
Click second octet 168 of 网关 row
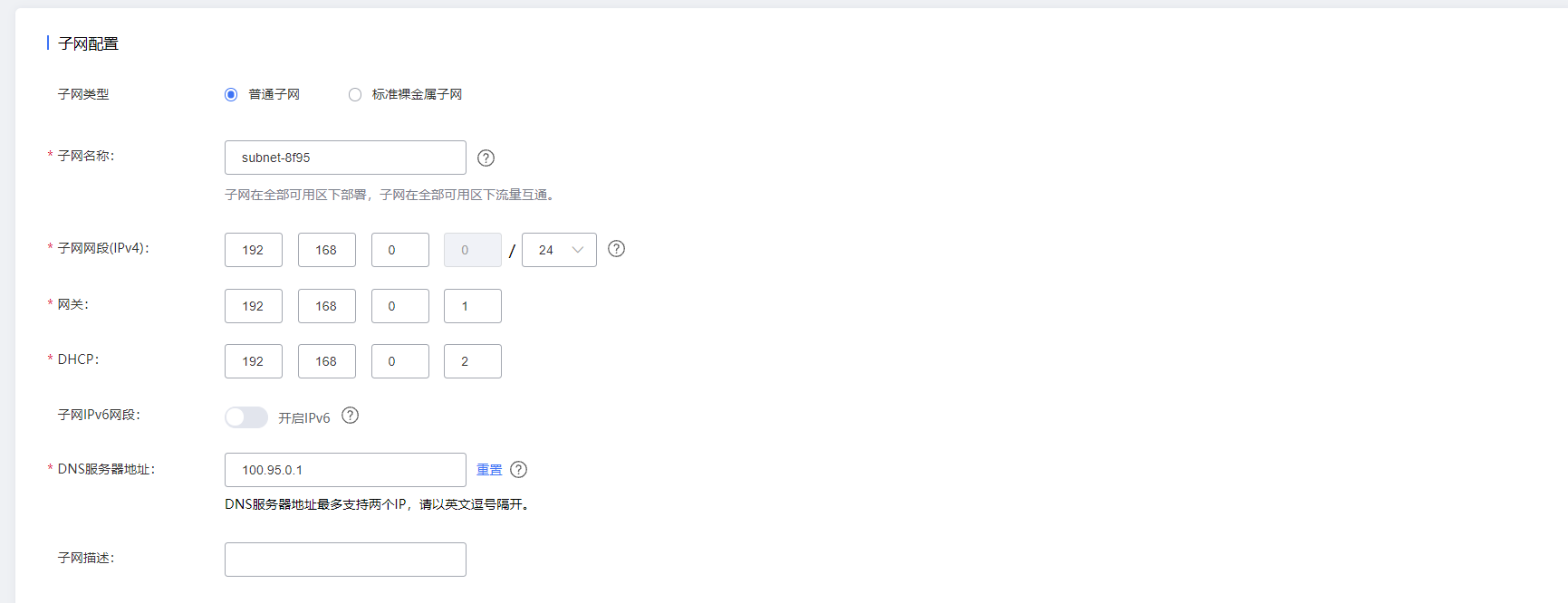point(327,306)
